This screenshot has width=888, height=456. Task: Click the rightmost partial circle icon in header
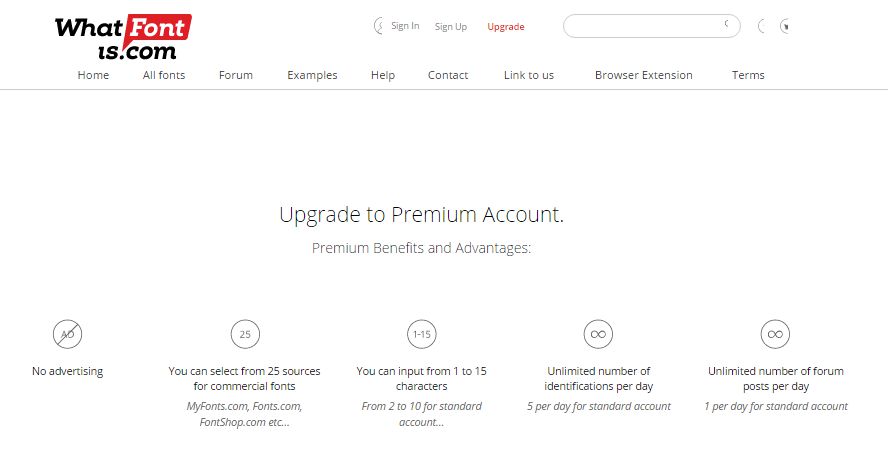(x=784, y=26)
